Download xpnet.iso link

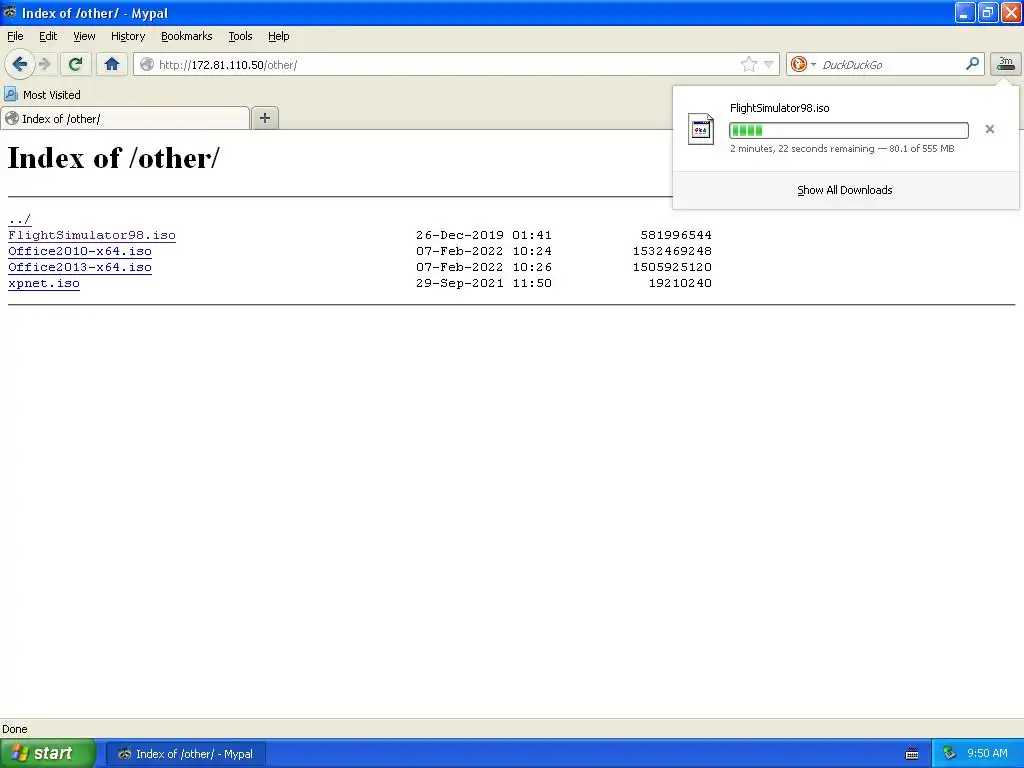click(x=44, y=283)
